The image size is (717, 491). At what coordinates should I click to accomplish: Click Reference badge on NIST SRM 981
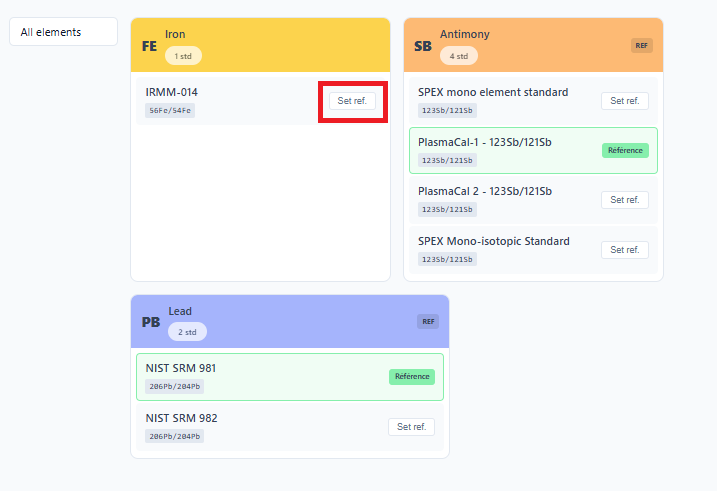(x=411, y=377)
